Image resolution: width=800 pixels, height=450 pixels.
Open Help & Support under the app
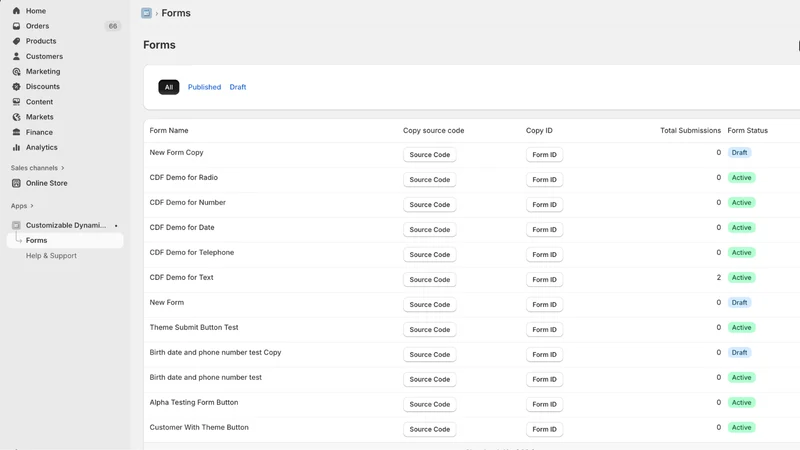click(x=51, y=256)
